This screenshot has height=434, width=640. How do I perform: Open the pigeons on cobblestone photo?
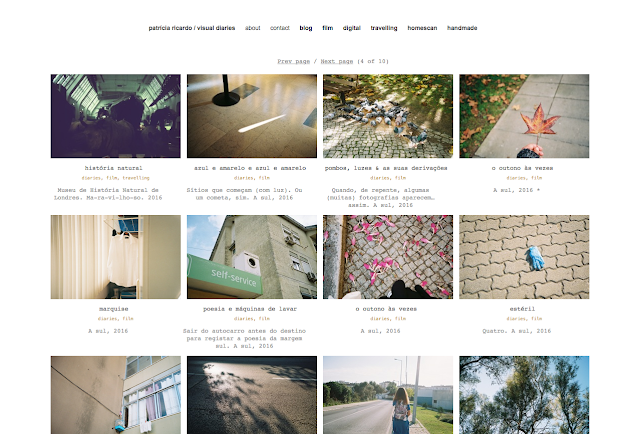click(388, 116)
